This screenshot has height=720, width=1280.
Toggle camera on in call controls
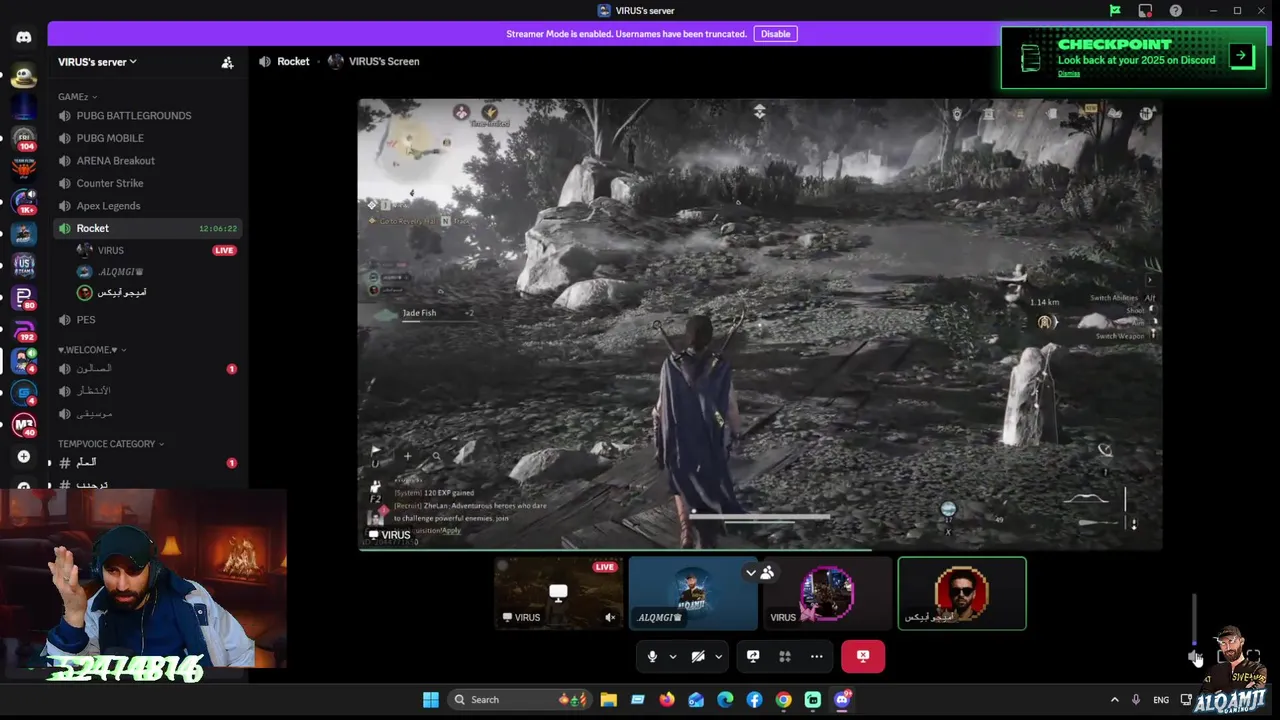[698, 656]
